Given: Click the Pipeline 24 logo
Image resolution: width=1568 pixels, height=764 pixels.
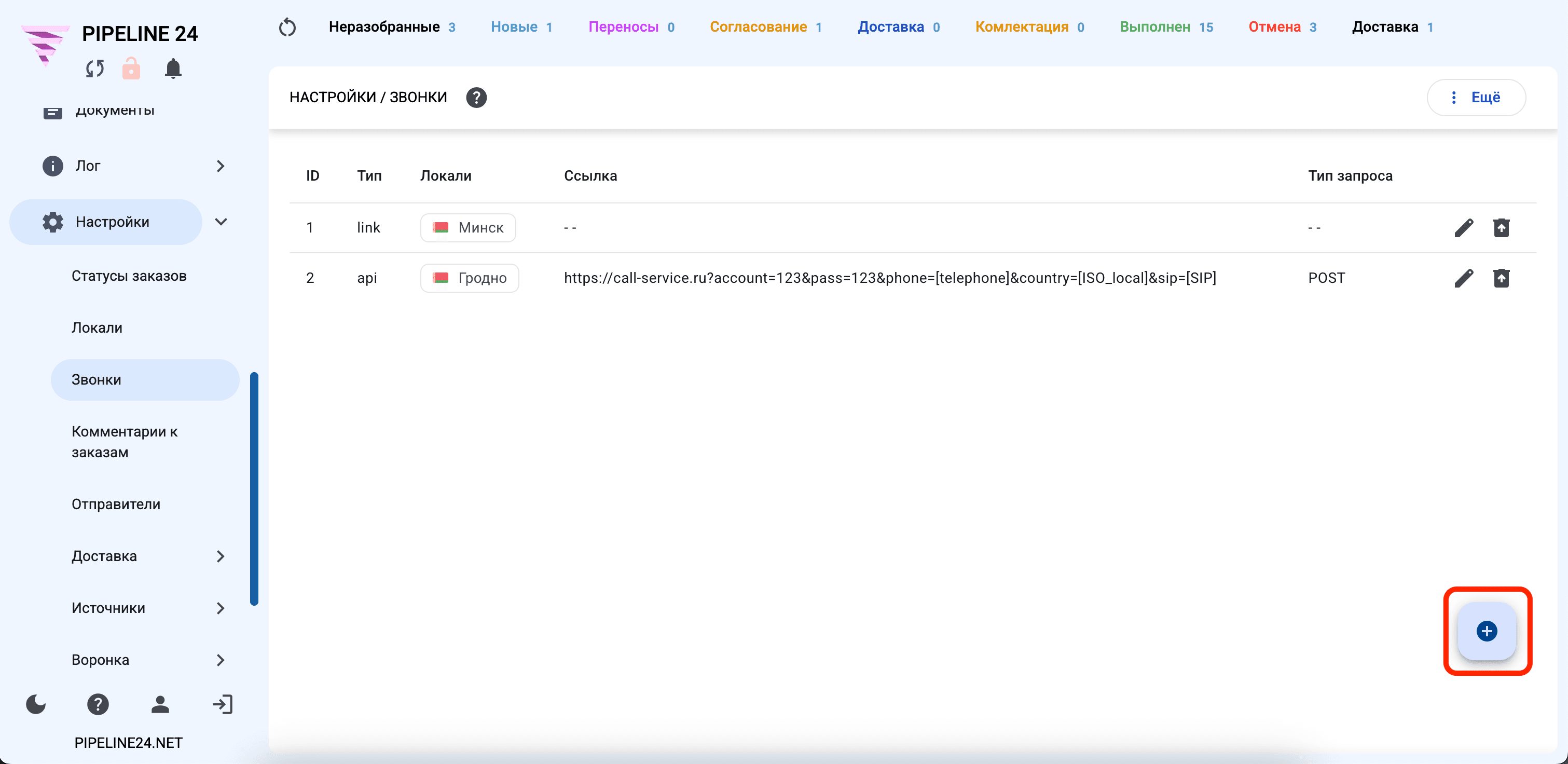Looking at the screenshot, I should (45, 45).
